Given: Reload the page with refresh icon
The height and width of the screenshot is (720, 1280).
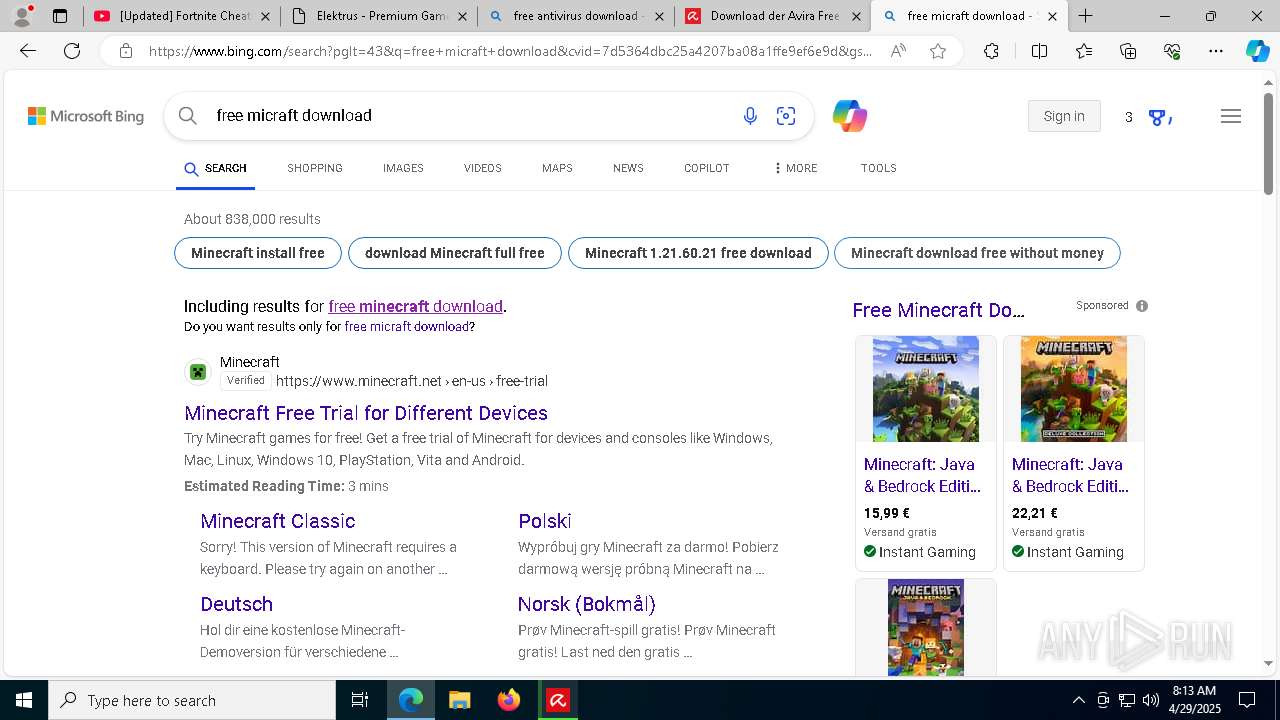Looking at the screenshot, I should coord(72,51).
